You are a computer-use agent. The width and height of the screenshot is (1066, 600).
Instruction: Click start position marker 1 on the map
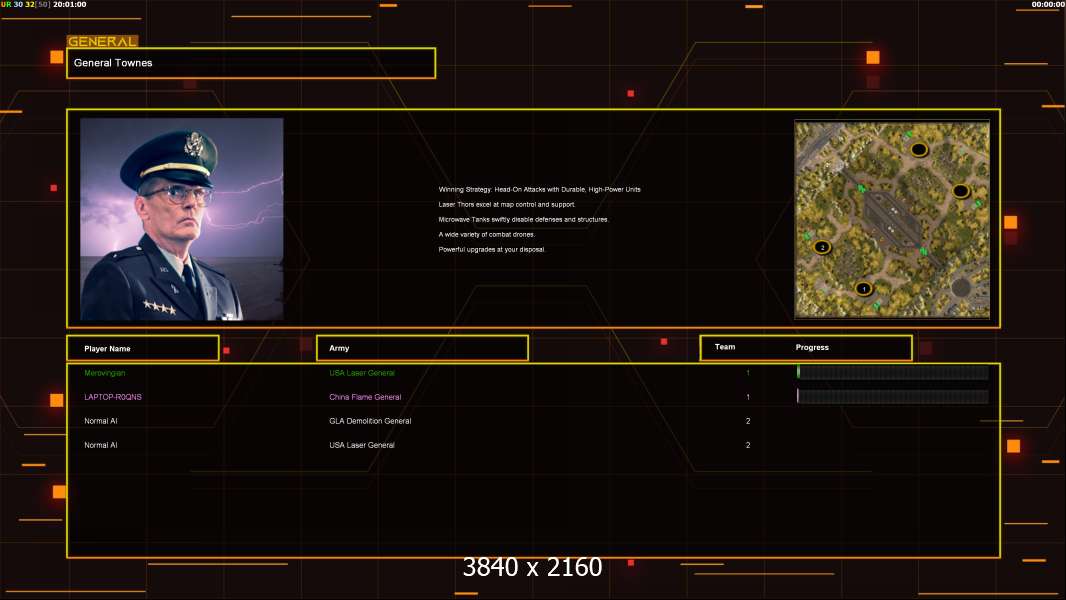[x=863, y=289]
